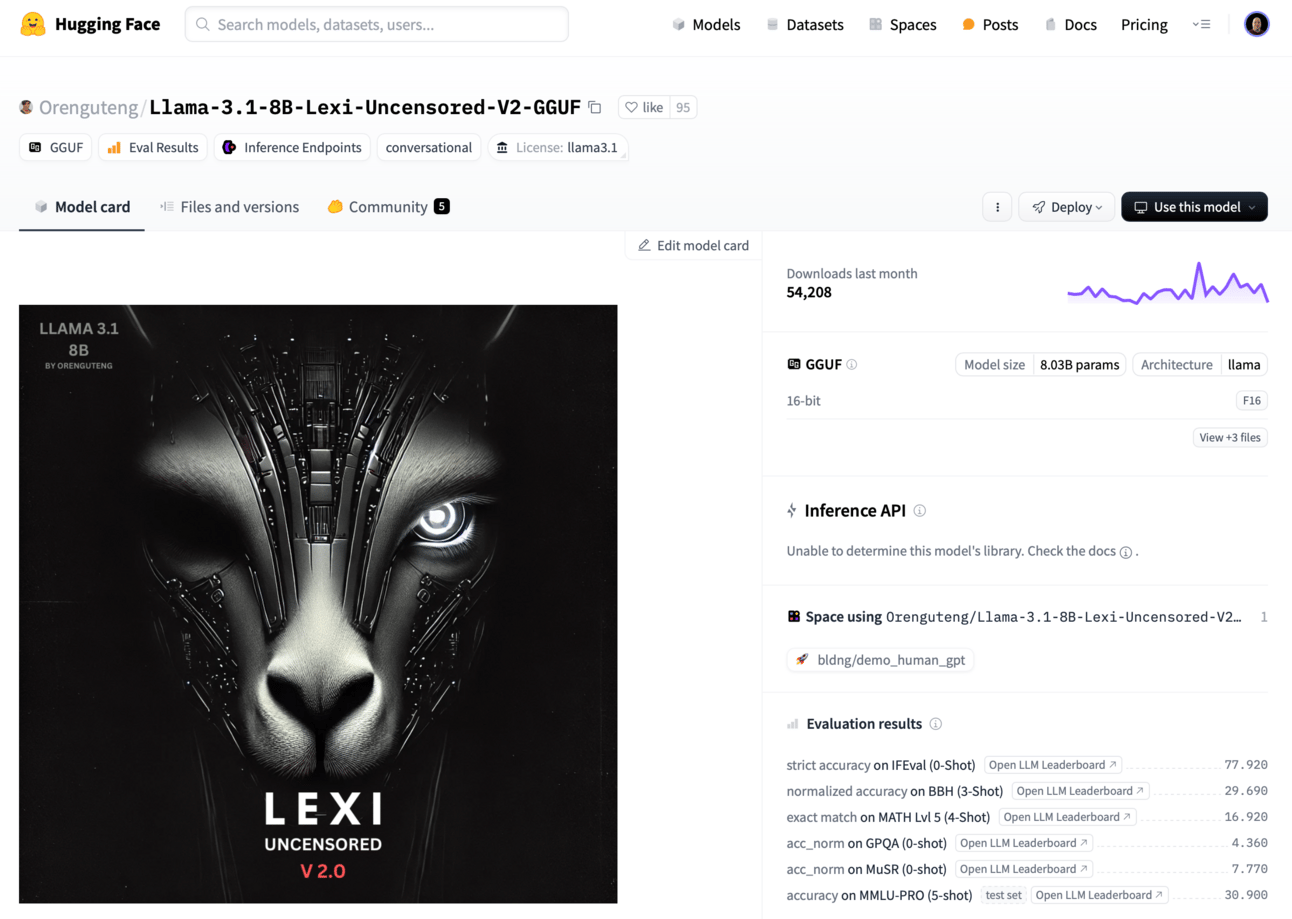This screenshot has width=1292, height=919.
Task: Open Open LLM Leaderboard link for MMLU-PRO
Action: point(1100,895)
